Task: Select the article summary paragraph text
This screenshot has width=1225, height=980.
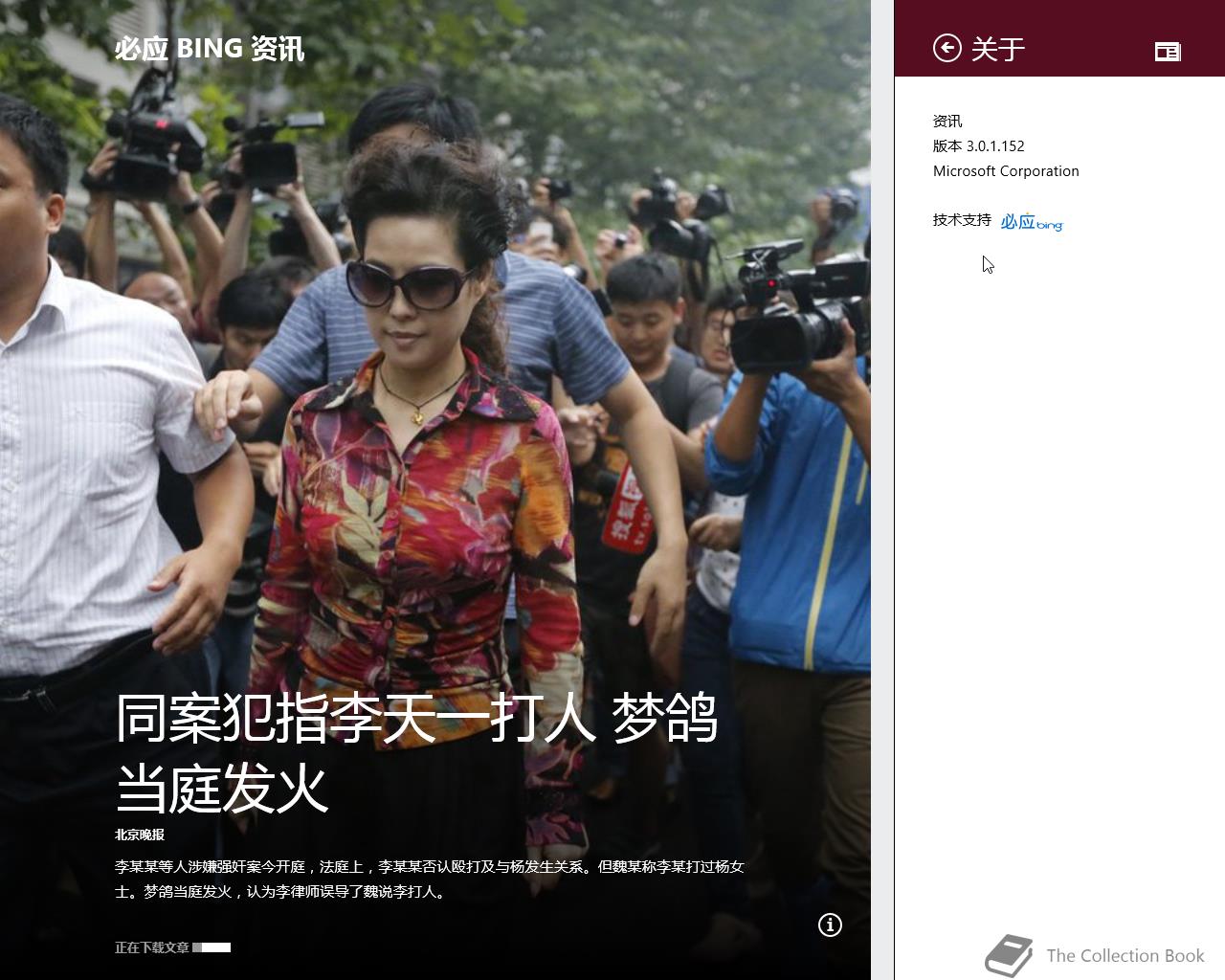Action: pyautogui.click(x=430, y=879)
